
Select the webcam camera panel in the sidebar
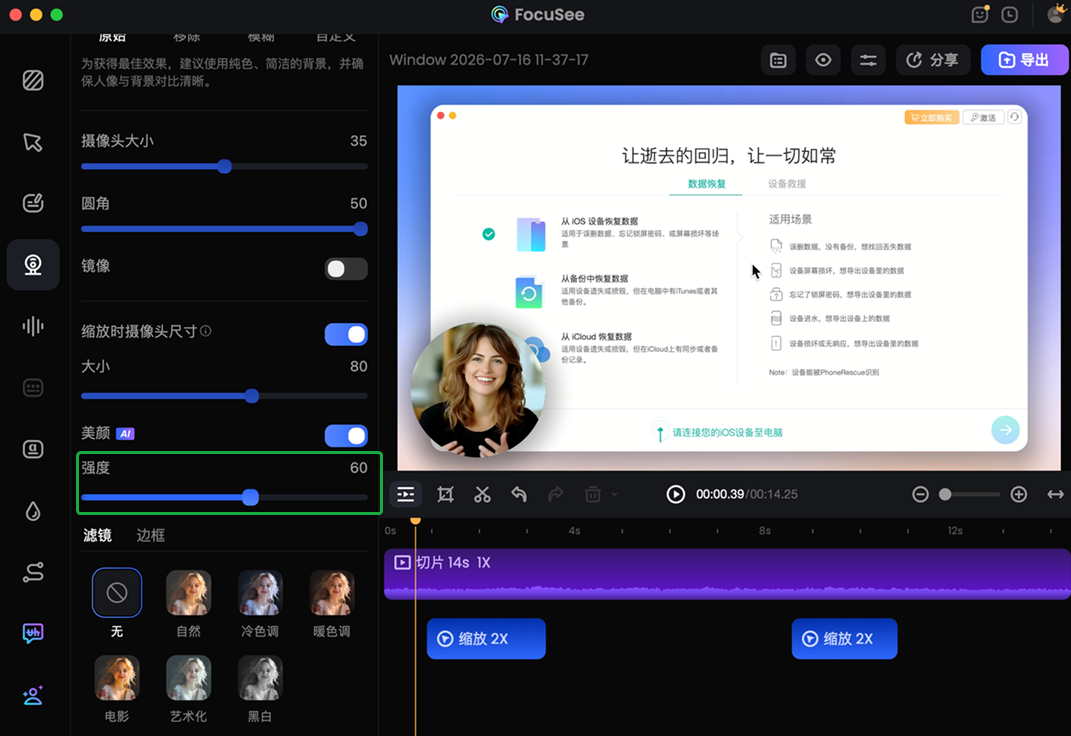point(33,265)
